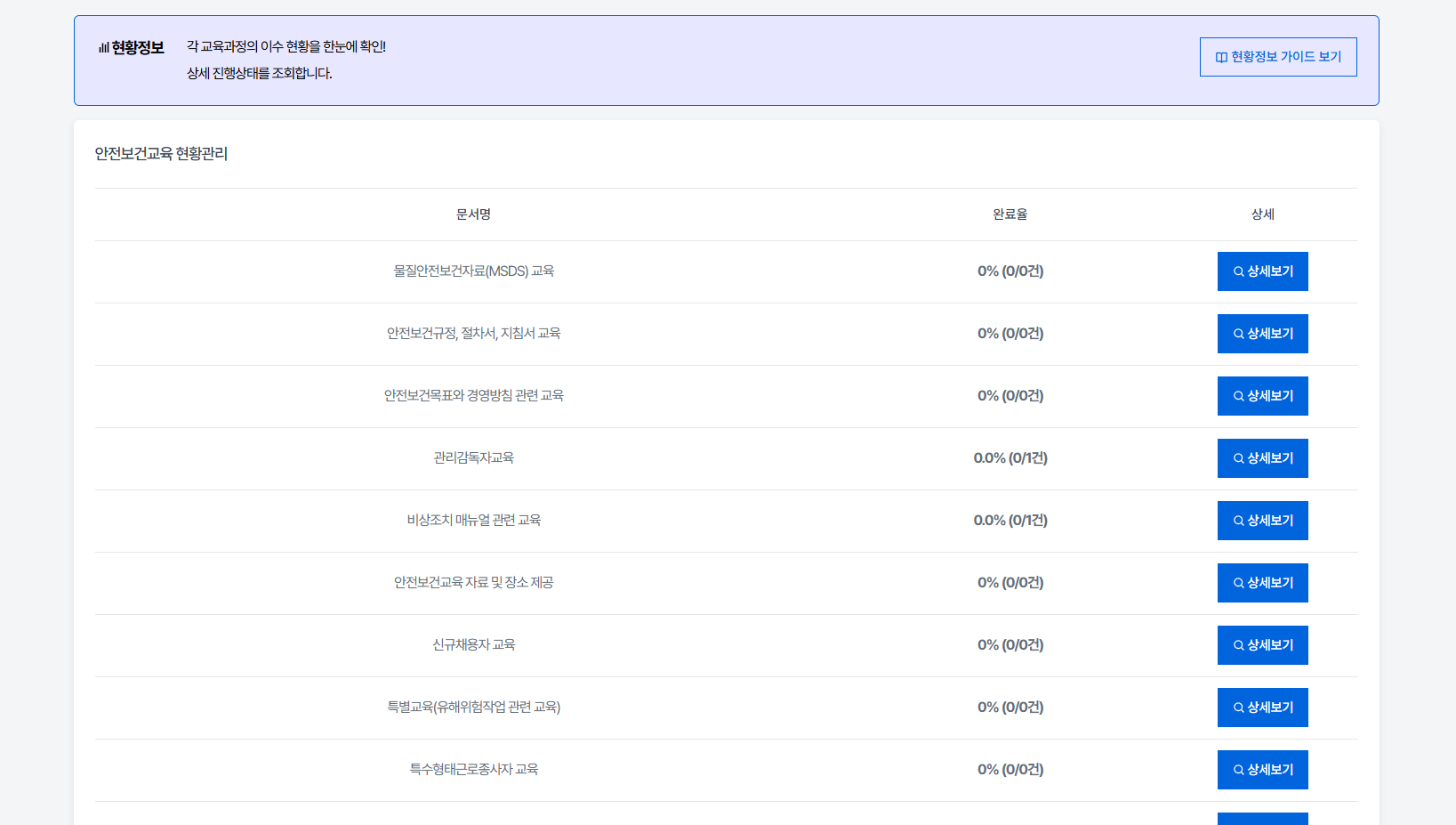Click 0.0% (0/1건) for 비상조치 매뉴얼 교육

click(x=1010, y=521)
